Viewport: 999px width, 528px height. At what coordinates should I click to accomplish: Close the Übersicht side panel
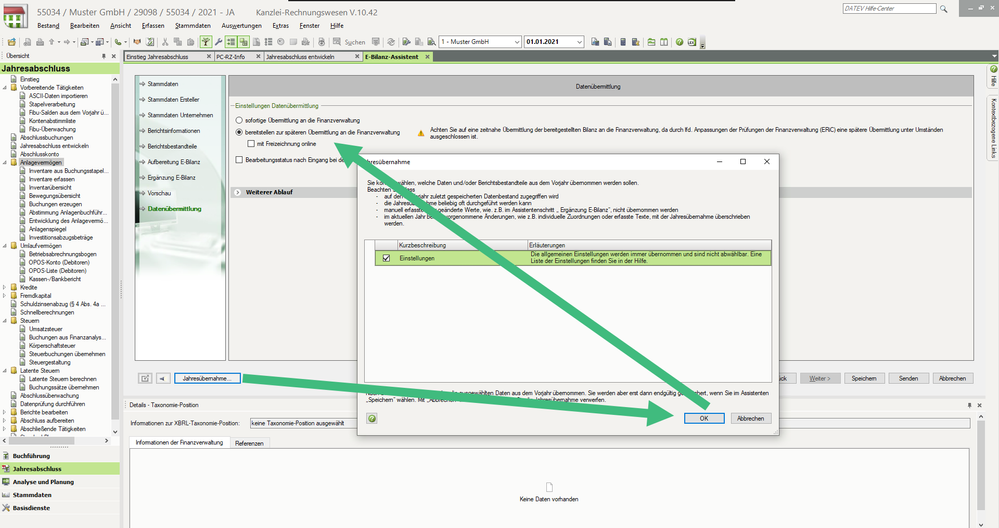click(115, 57)
